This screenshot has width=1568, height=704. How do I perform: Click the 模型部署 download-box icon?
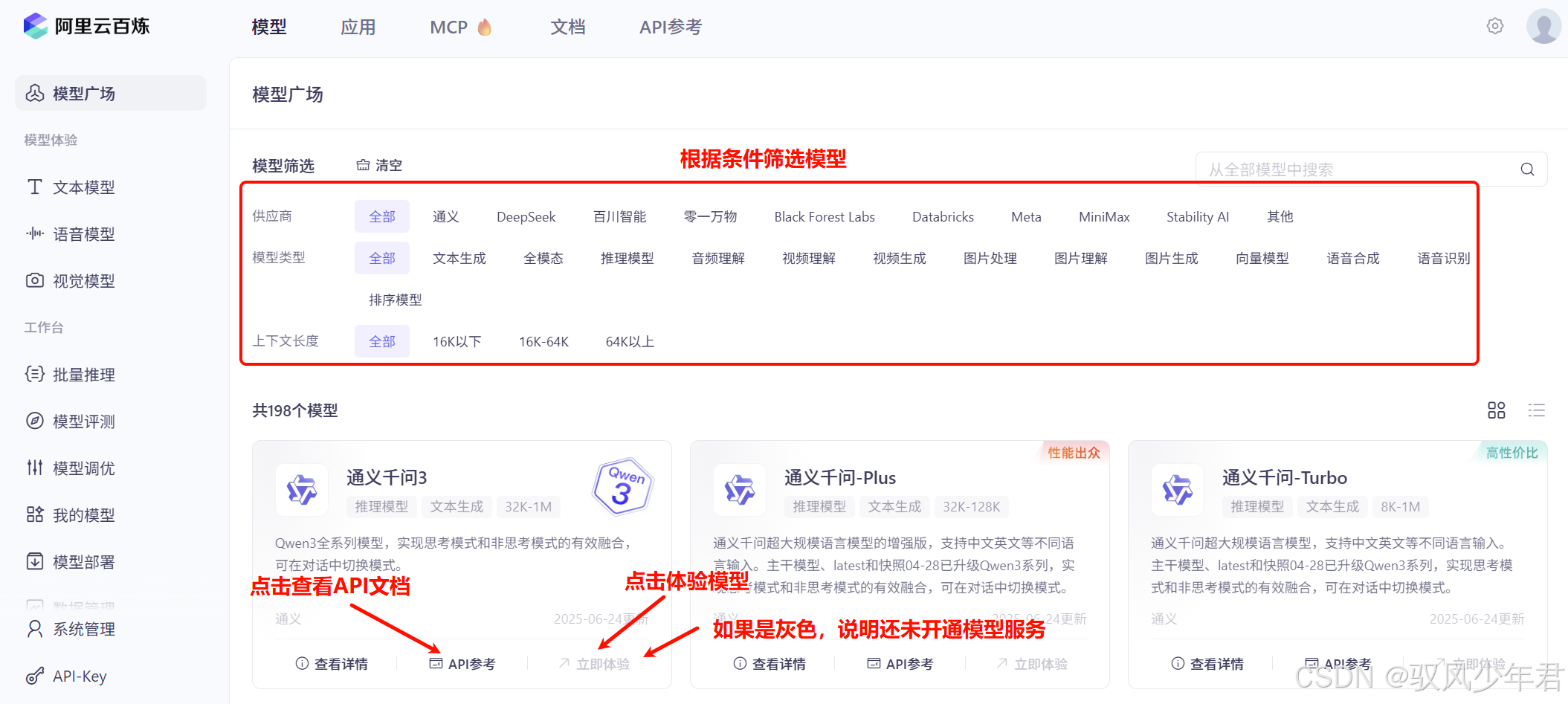[35, 561]
